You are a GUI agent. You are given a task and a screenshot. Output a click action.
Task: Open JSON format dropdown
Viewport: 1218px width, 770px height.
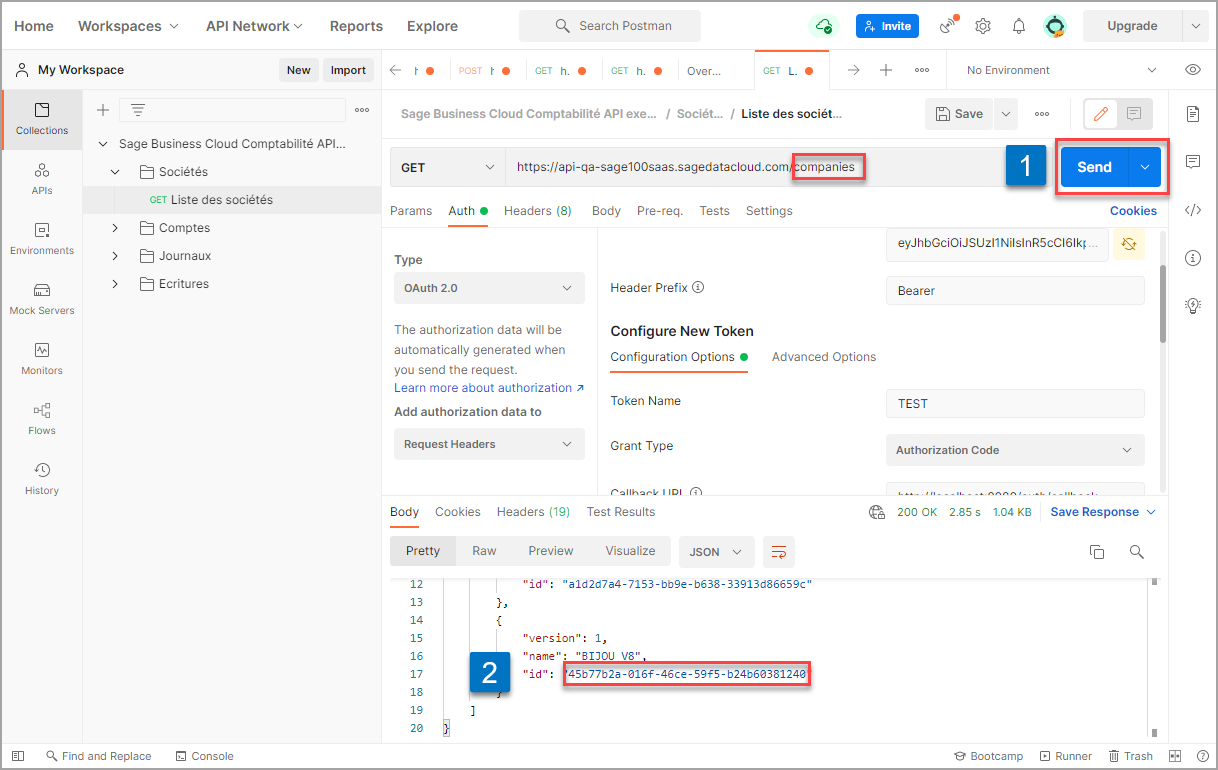click(x=716, y=551)
